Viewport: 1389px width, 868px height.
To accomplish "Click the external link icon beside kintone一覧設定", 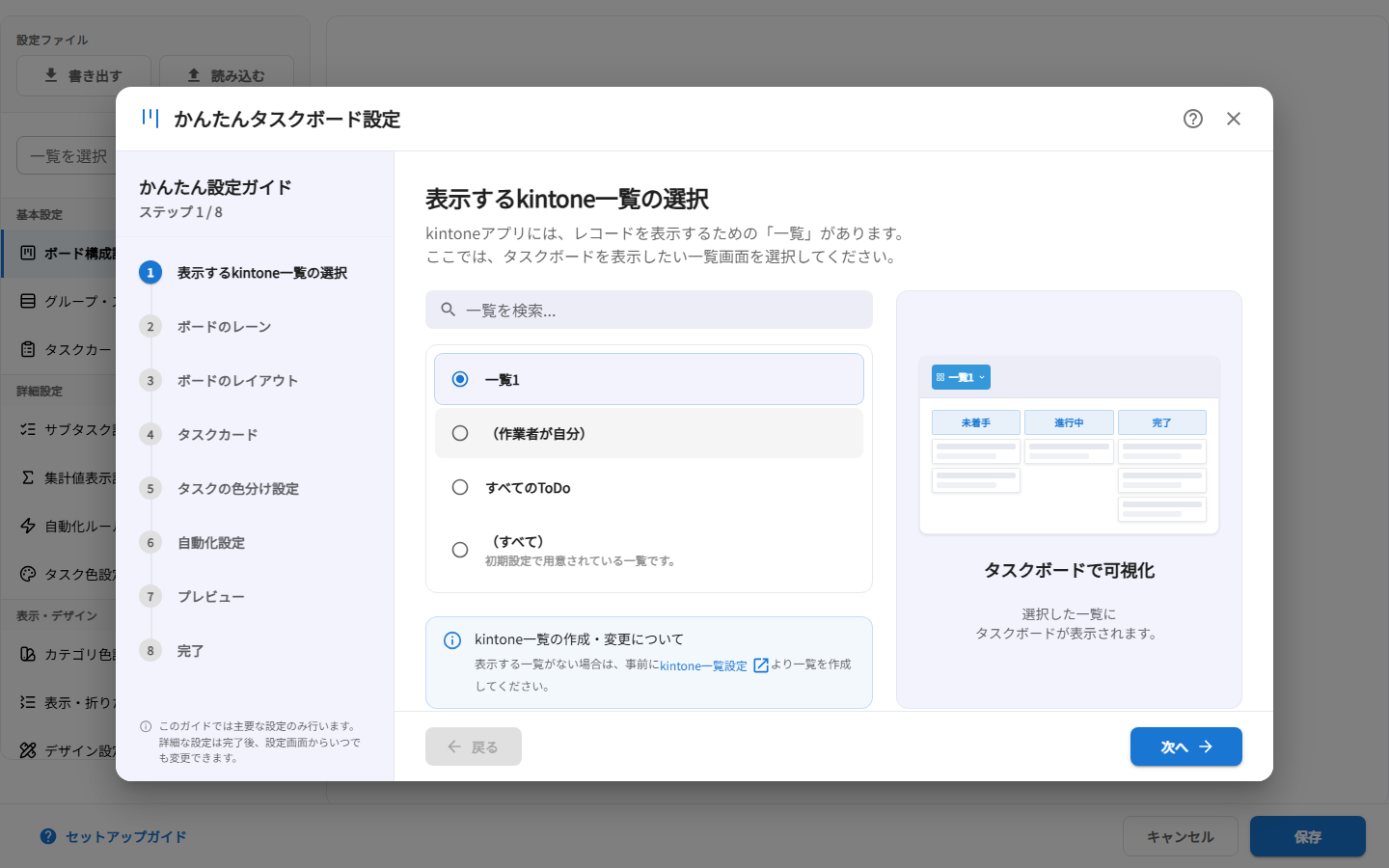I will click(x=761, y=665).
